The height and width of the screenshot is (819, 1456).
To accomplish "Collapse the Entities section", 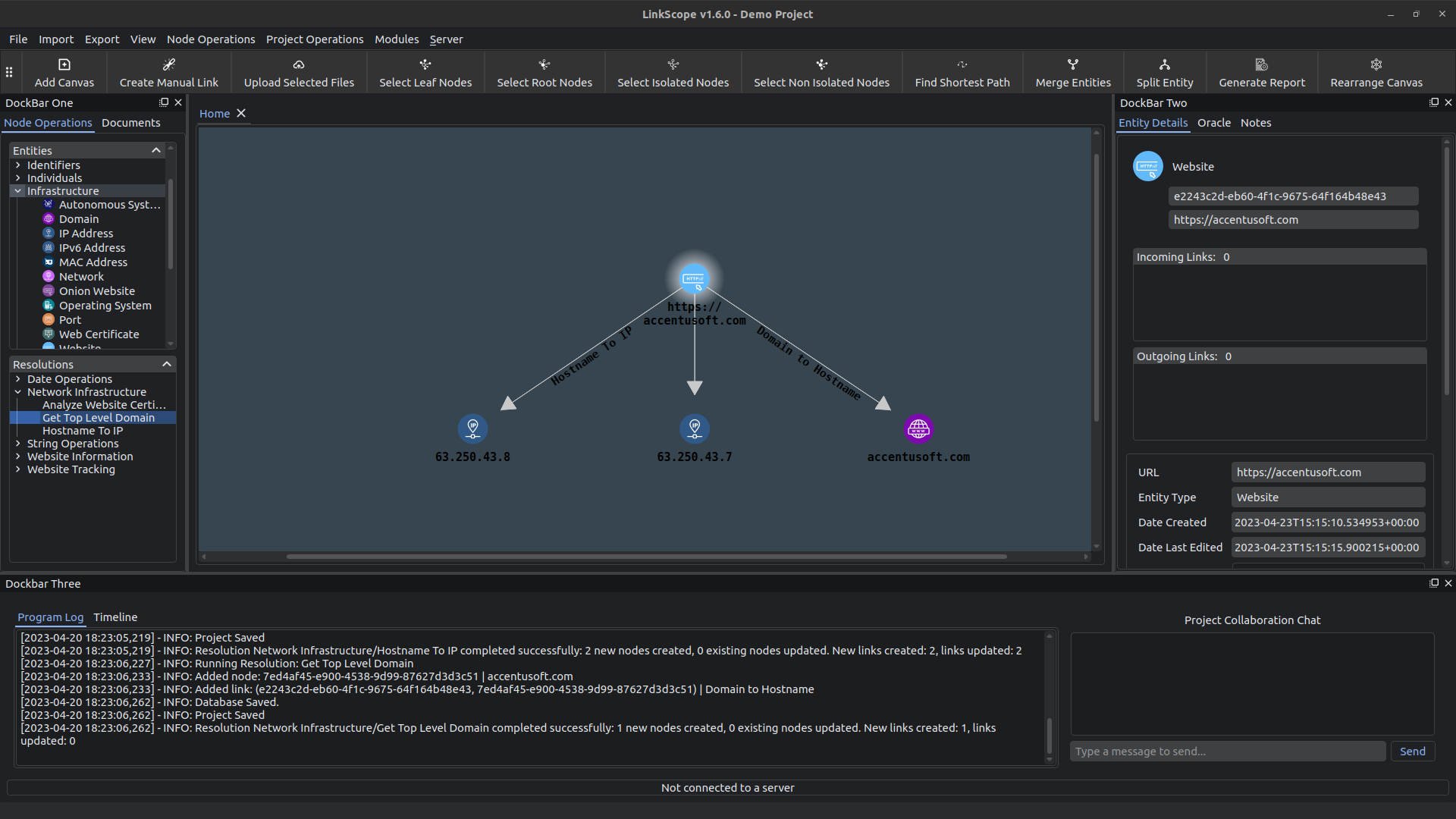I will (x=156, y=150).
